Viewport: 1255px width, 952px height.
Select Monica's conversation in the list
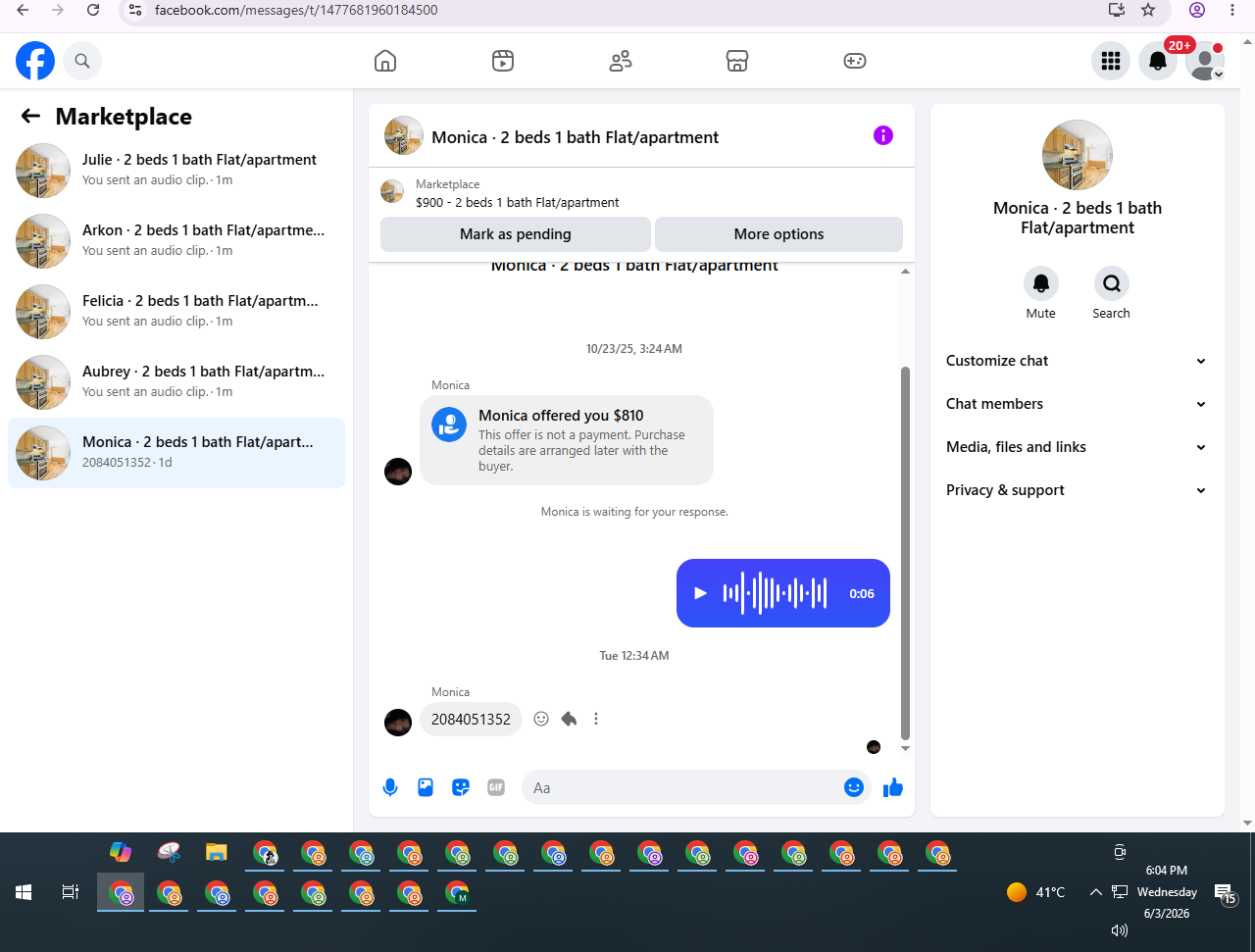pos(176,453)
